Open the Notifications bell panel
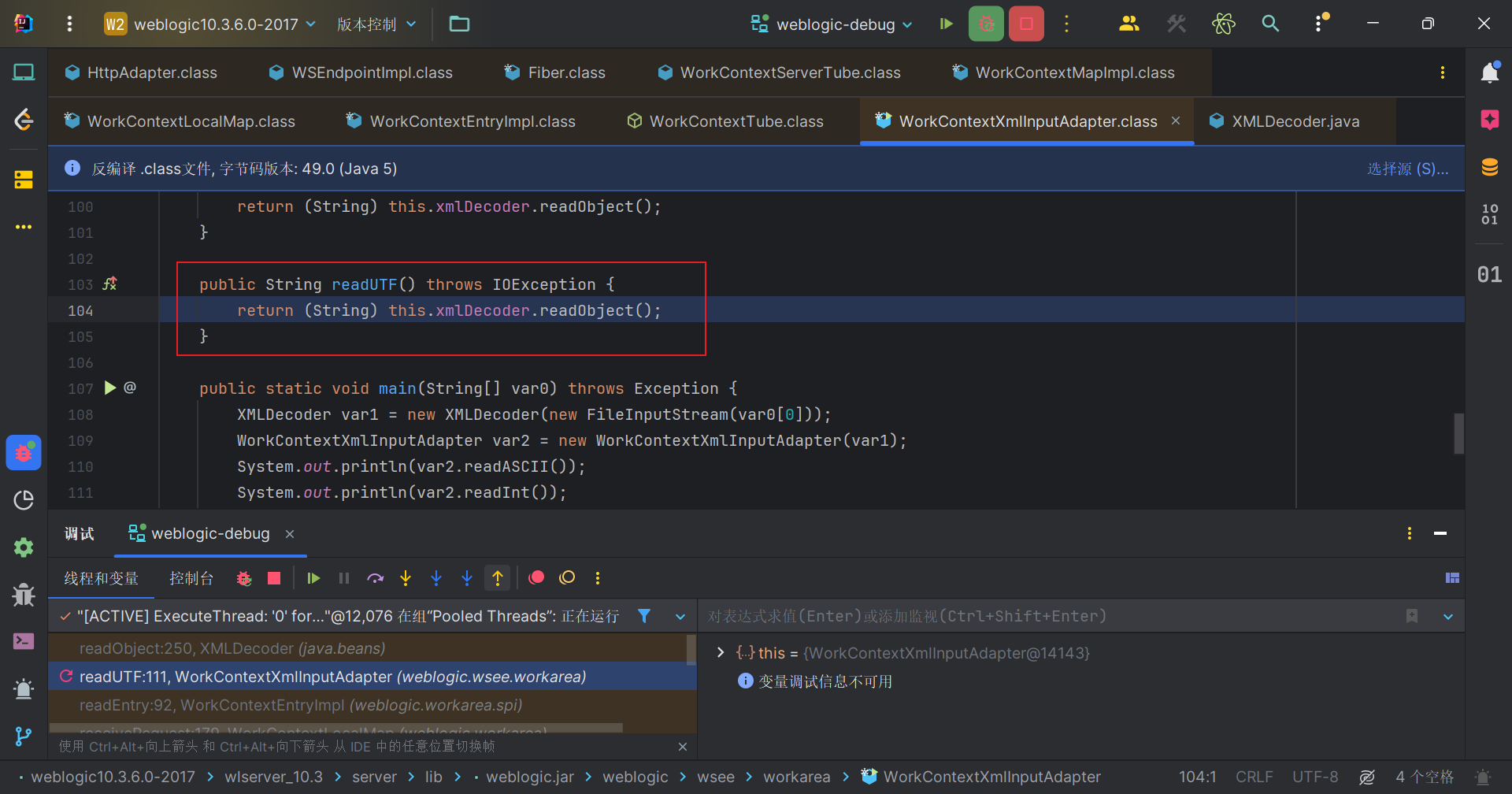The image size is (1512, 794). pos(1489,72)
